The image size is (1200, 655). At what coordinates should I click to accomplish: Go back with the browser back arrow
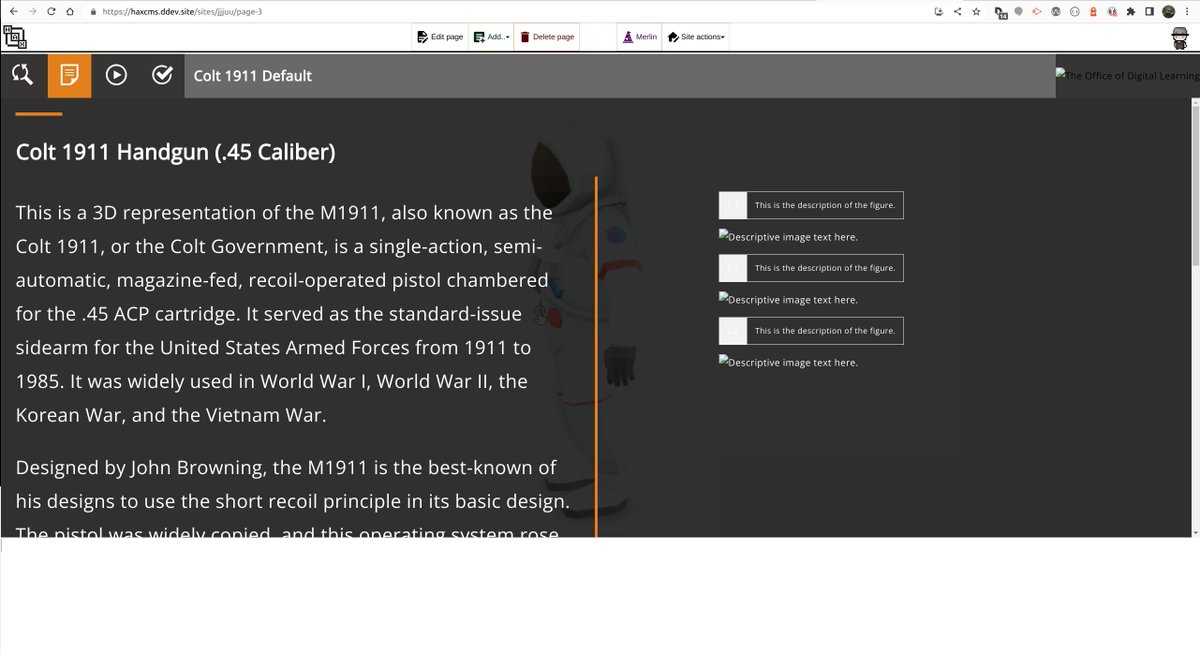click(x=13, y=12)
